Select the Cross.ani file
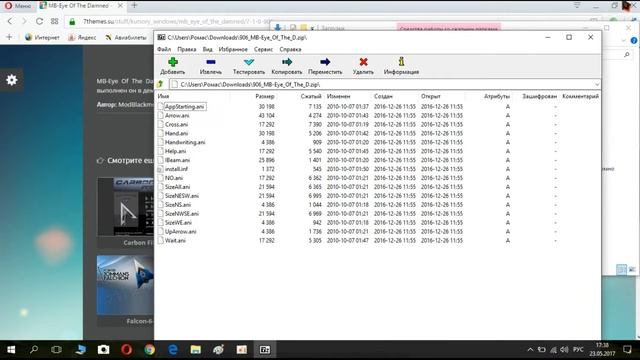Screen dimensions: 640x360 tap(176, 124)
